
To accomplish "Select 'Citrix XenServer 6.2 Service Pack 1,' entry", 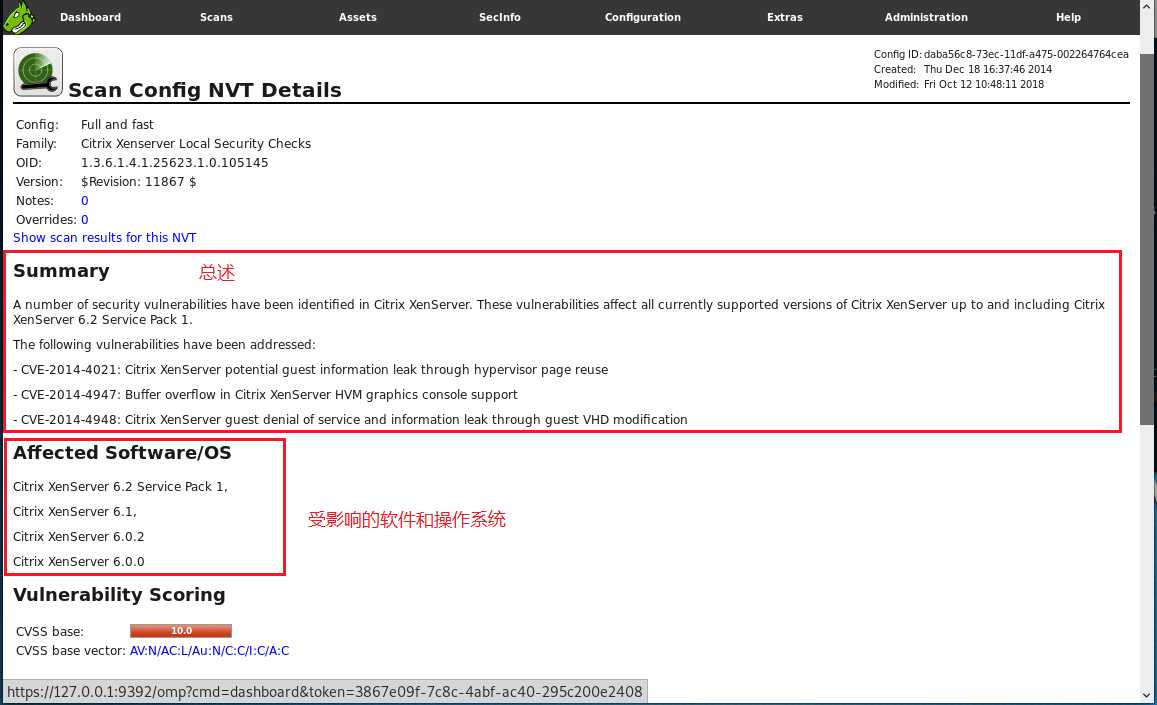I will pos(120,486).
